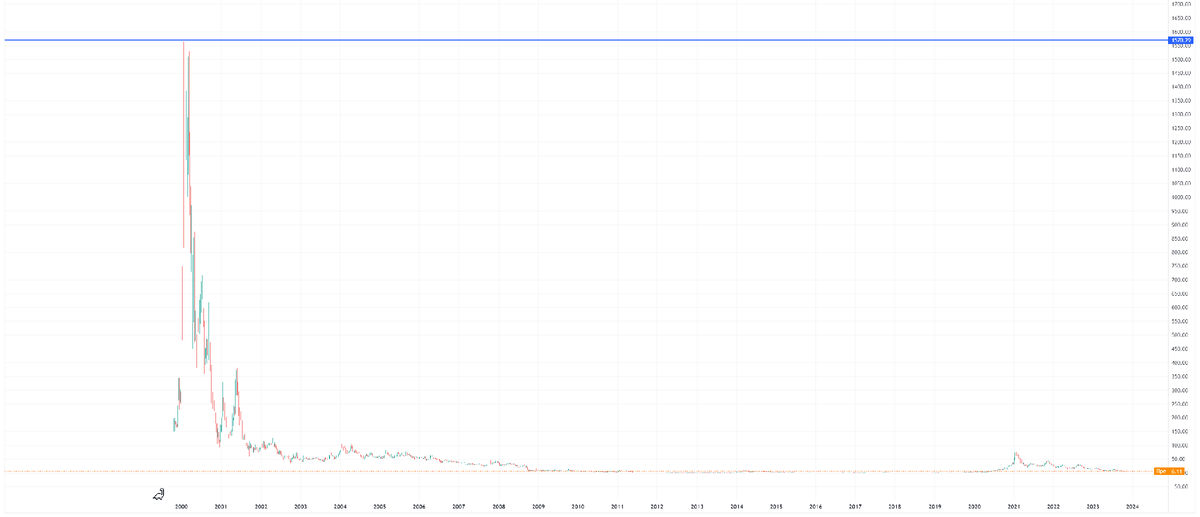Click the 2023 year label on time axis
The width and height of the screenshot is (1200, 517).
pyautogui.click(x=1093, y=507)
